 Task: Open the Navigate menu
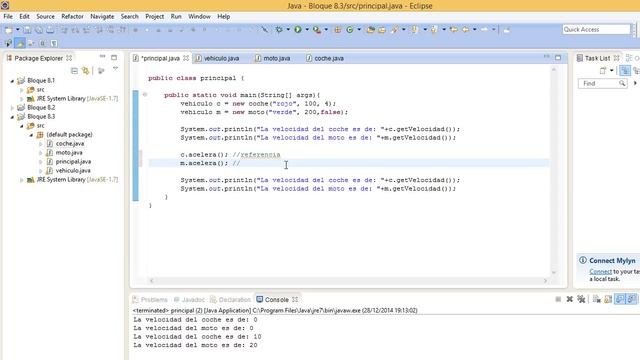[102, 16]
